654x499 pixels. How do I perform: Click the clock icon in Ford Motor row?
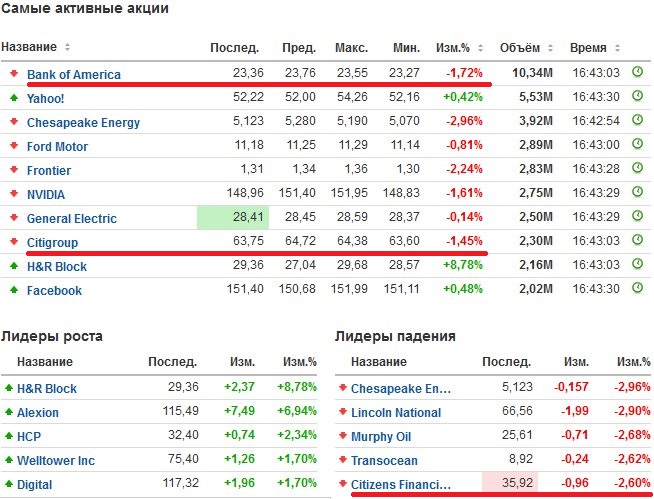[638, 146]
